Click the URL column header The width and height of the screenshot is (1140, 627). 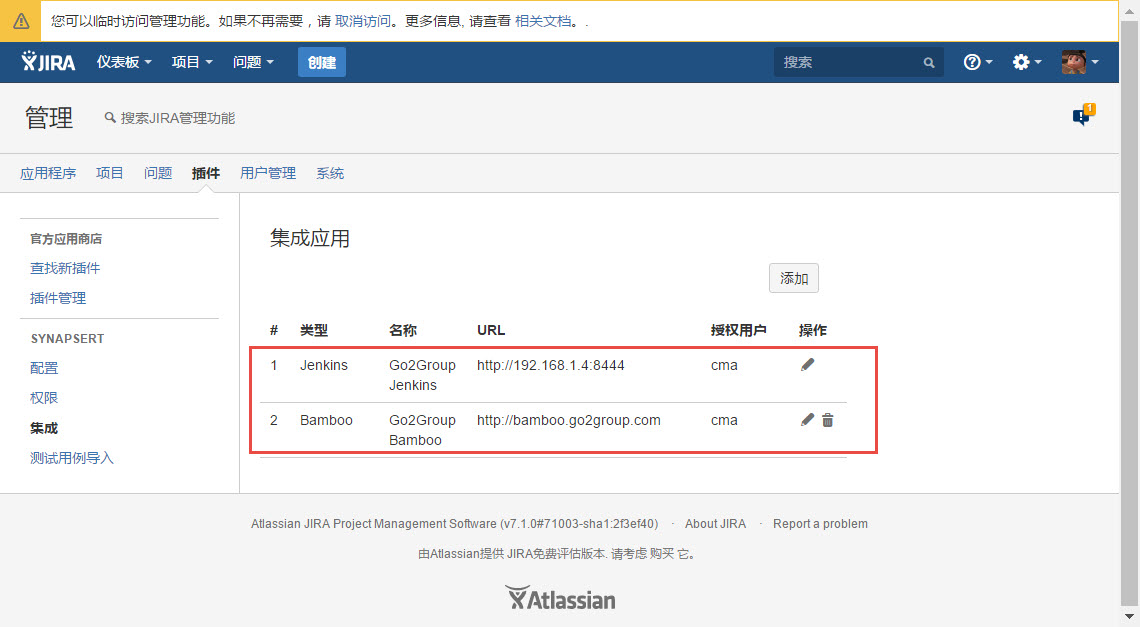click(x=491, y=330)
